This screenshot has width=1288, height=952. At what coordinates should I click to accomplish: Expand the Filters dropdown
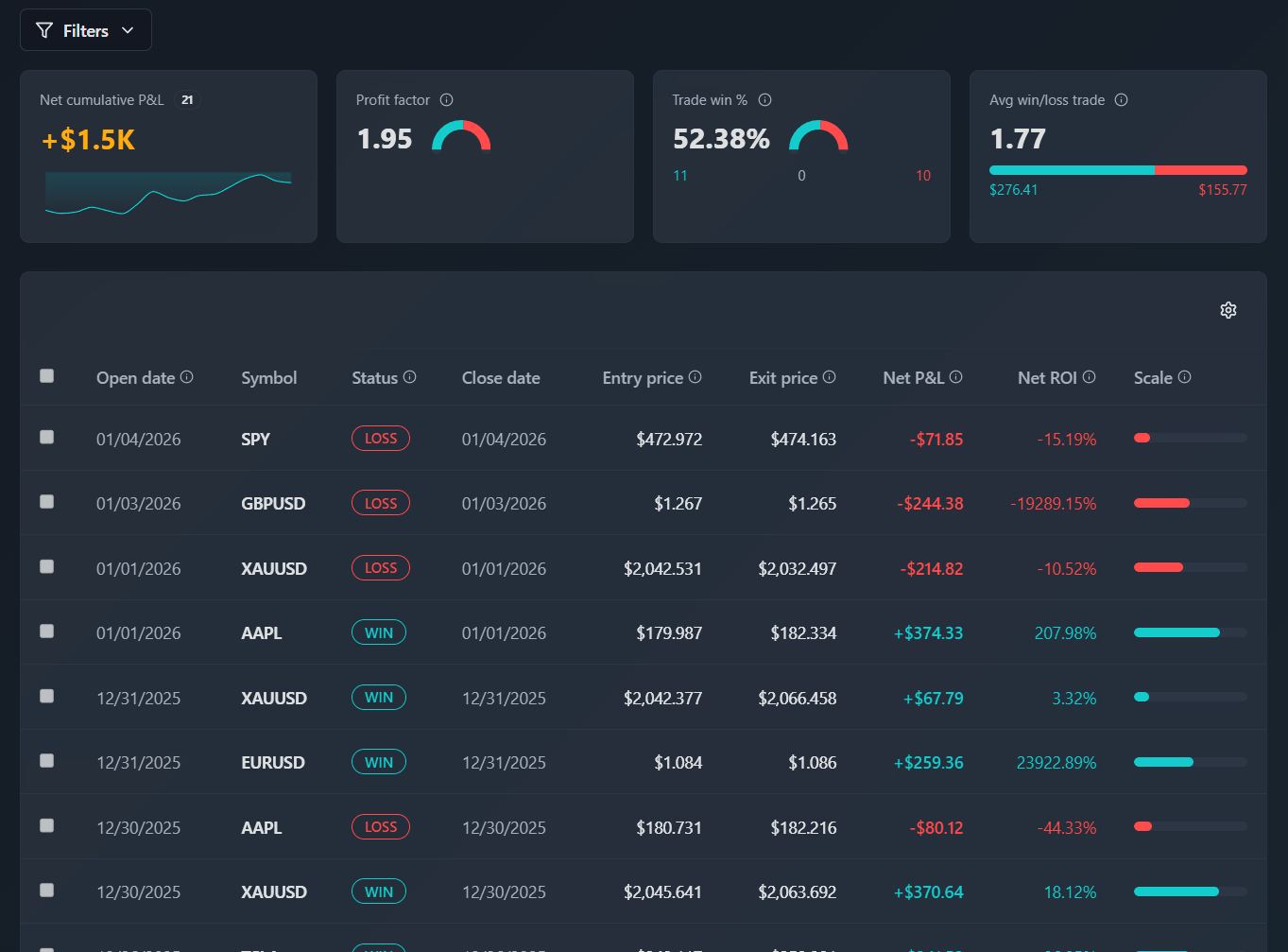click(x=128, y=29)
